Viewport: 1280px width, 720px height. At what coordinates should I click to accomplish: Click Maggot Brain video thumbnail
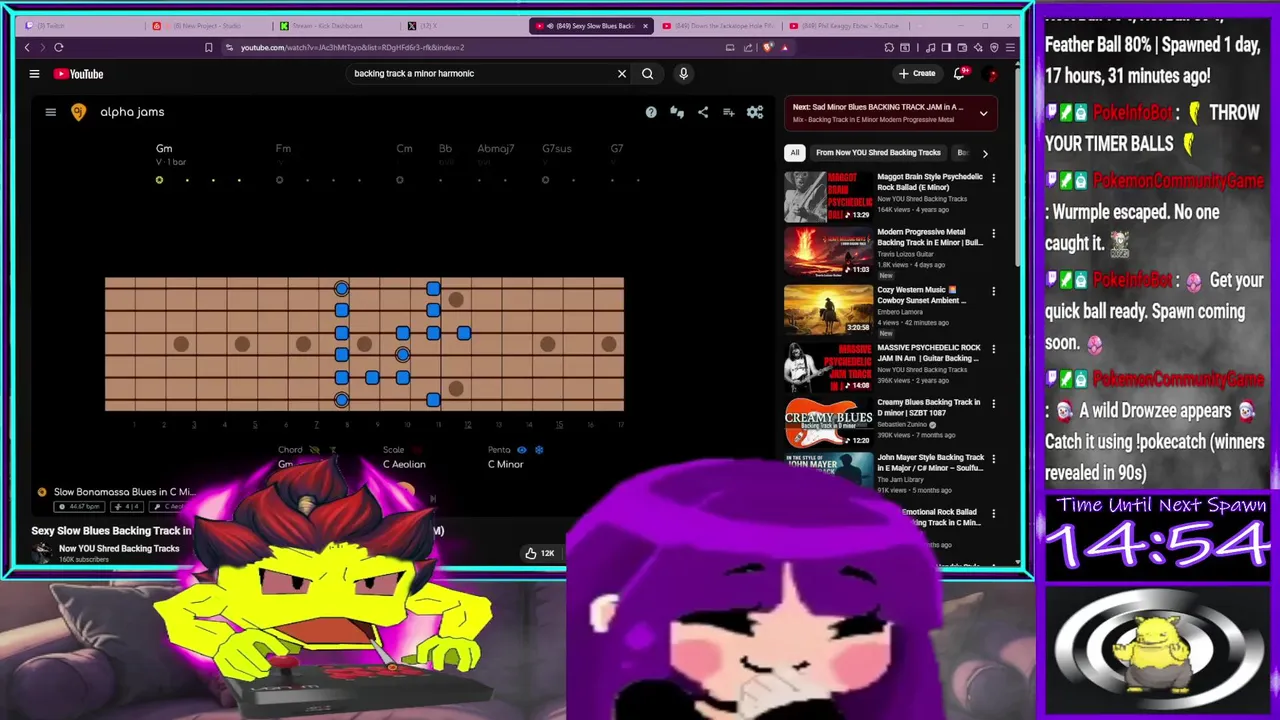(828, 197)
